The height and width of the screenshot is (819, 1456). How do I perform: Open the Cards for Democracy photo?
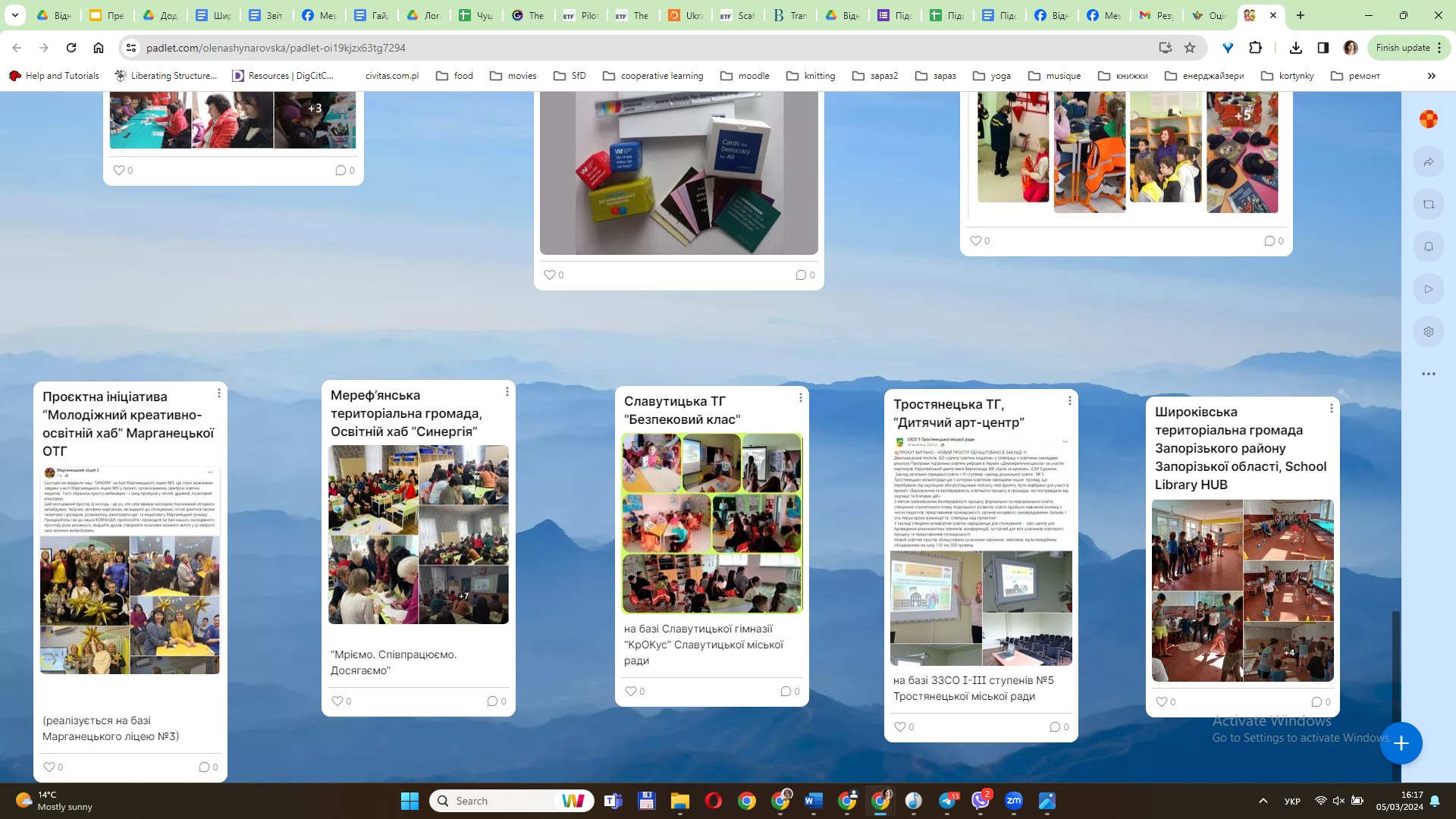point(679,173)
